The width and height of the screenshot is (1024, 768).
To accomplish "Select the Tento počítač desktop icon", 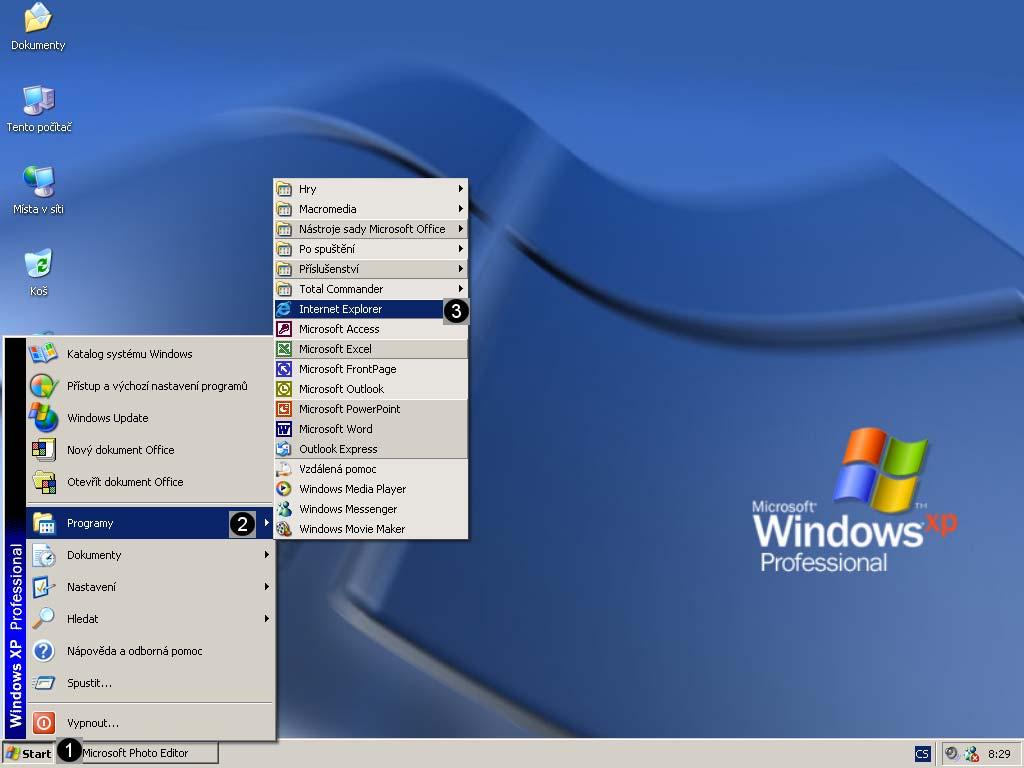I will tap(39, 108).
